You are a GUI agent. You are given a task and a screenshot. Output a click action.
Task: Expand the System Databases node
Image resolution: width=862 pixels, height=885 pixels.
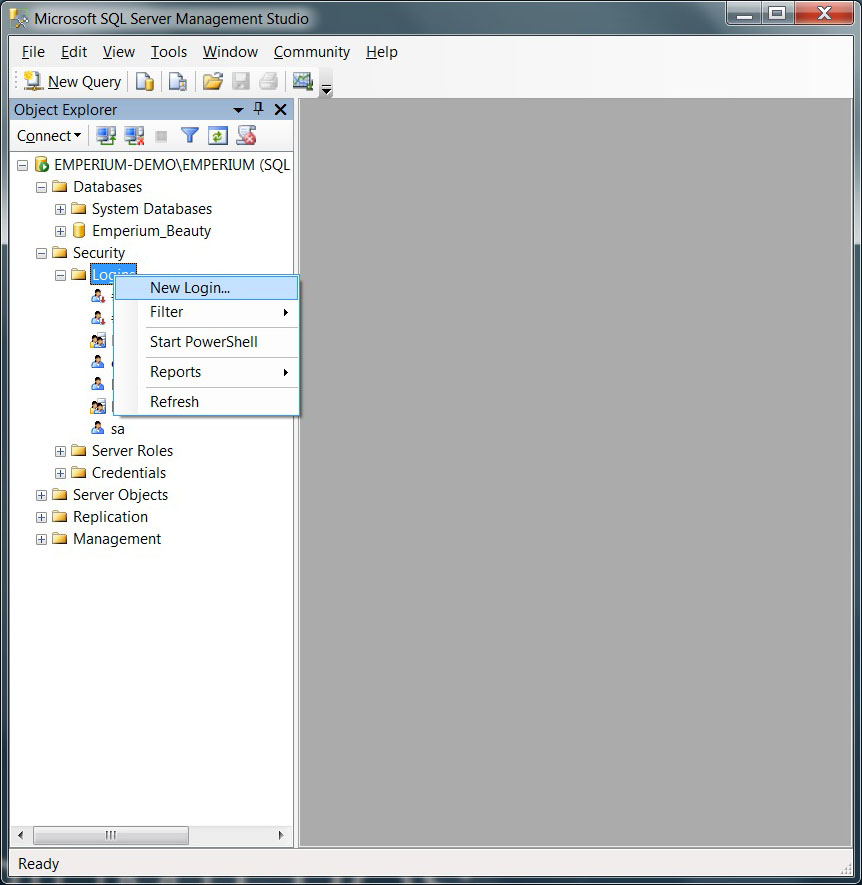[x=60, y=209]
